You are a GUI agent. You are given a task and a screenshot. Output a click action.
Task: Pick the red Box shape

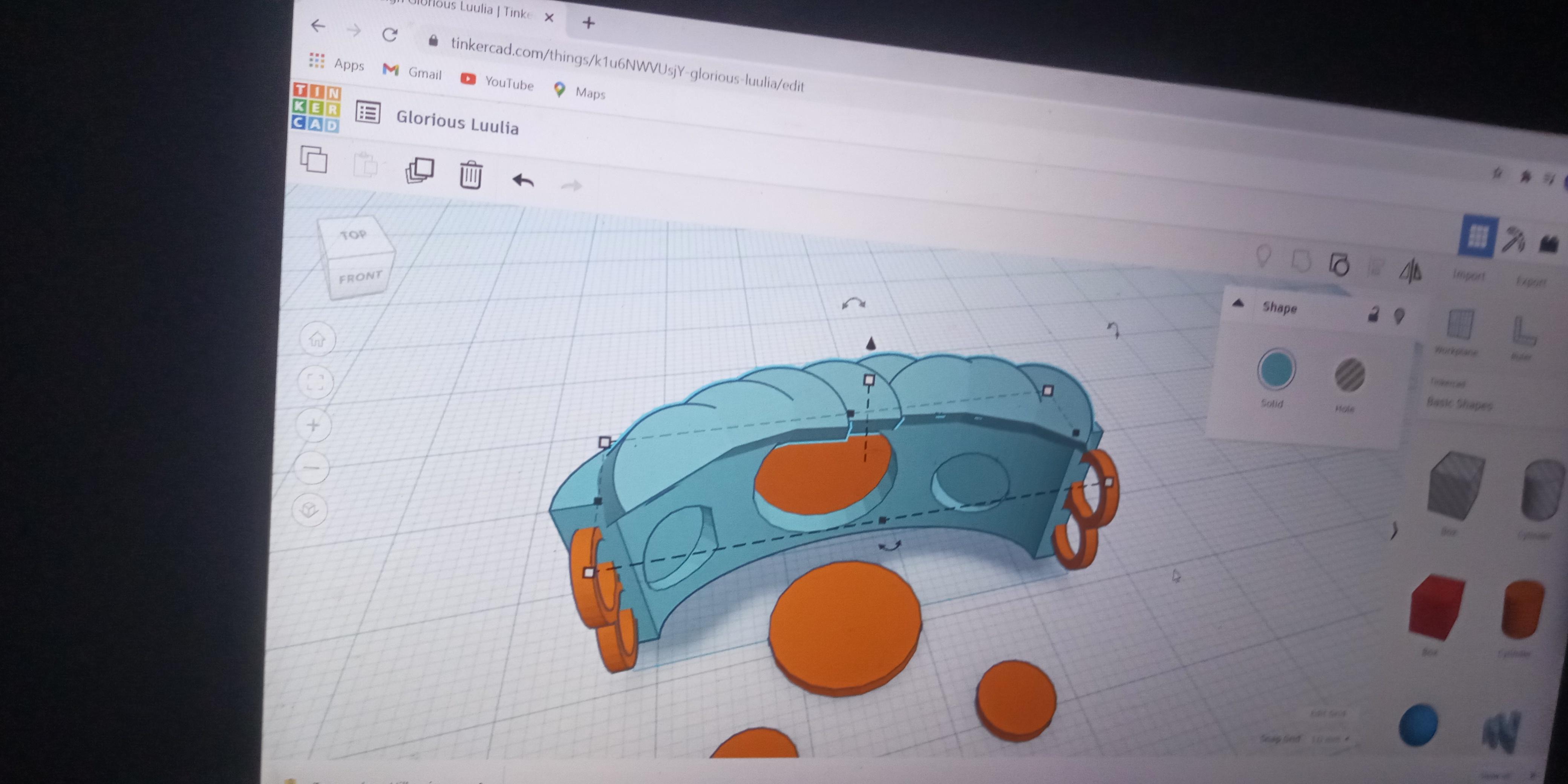[1437, 607]
